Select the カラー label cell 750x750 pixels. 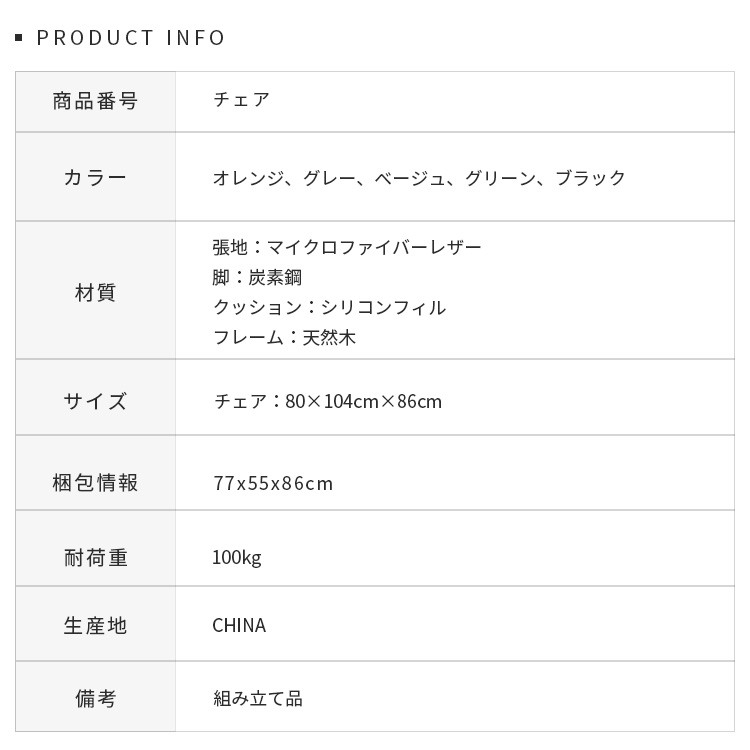[x=95, y=178]
